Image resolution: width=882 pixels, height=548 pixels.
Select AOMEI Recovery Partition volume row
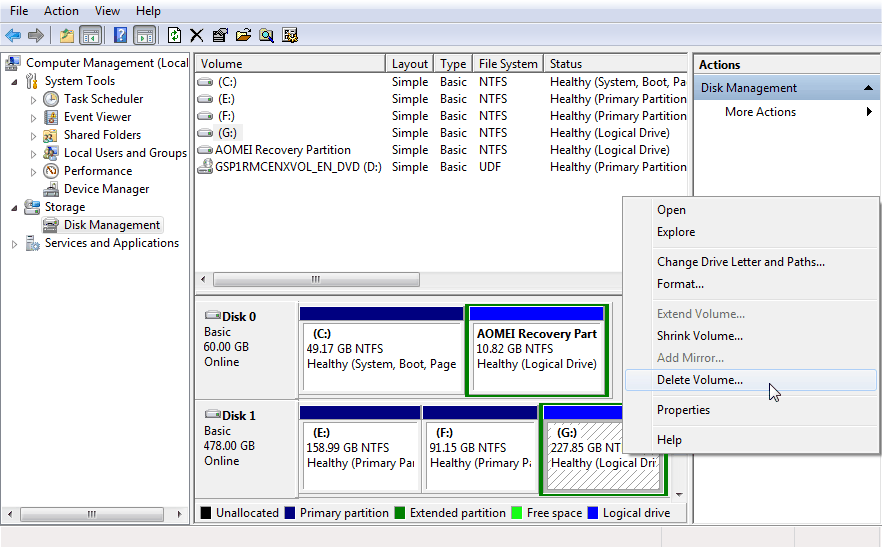[442, 150]
